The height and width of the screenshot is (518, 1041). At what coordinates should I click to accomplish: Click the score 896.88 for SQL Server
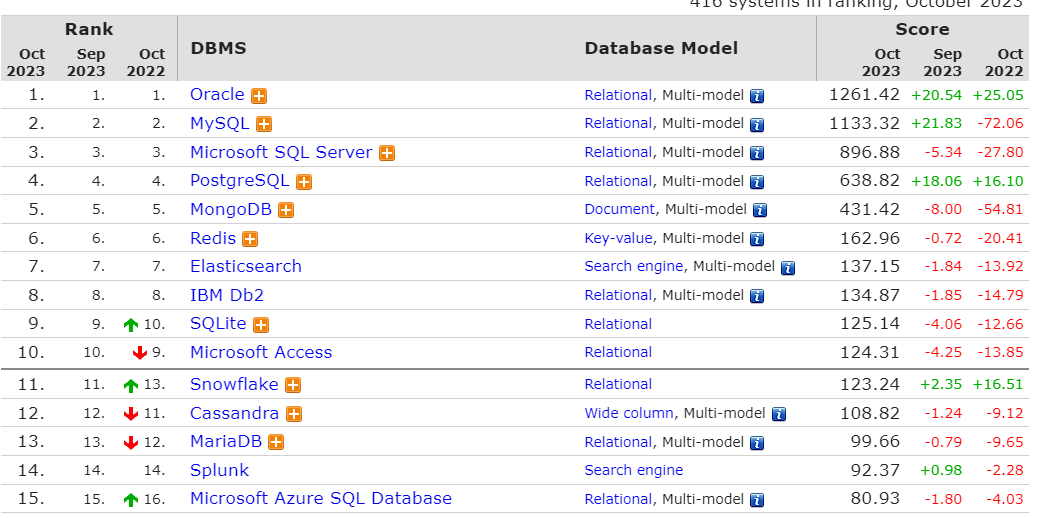coord(870,151)
